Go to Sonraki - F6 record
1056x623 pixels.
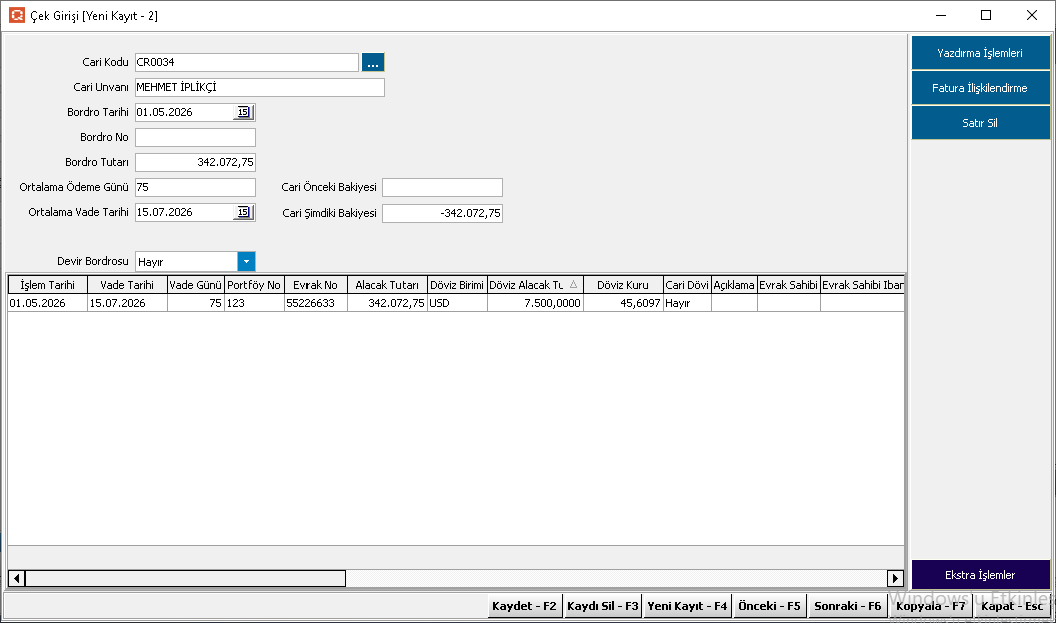click(x=848, y=606)
